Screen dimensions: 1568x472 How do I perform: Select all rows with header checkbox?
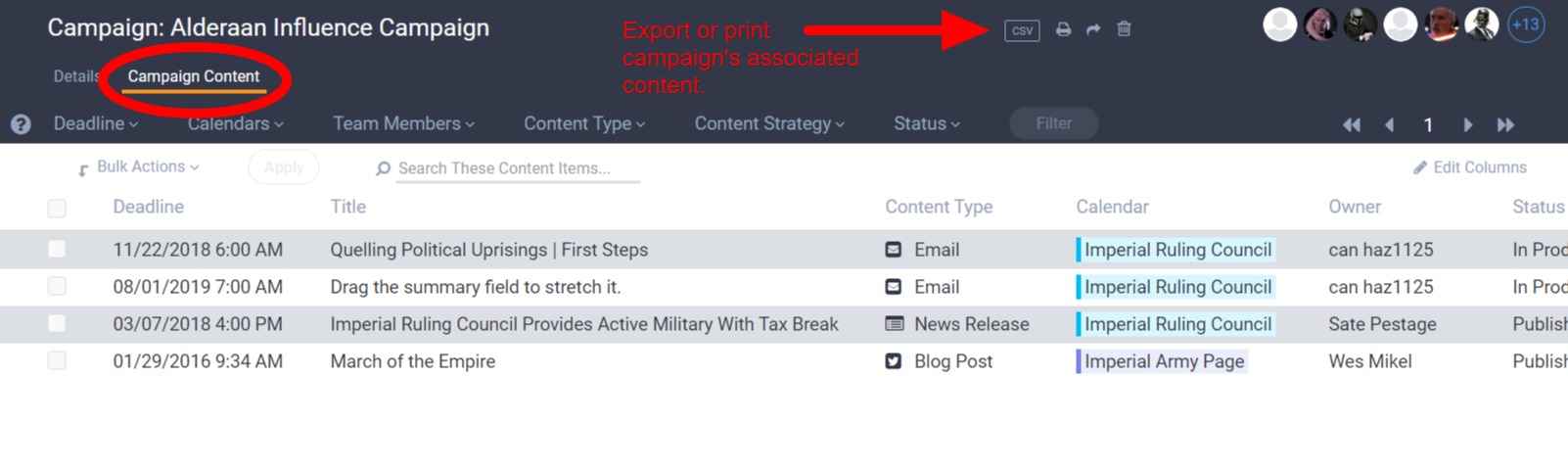(57, 208)
